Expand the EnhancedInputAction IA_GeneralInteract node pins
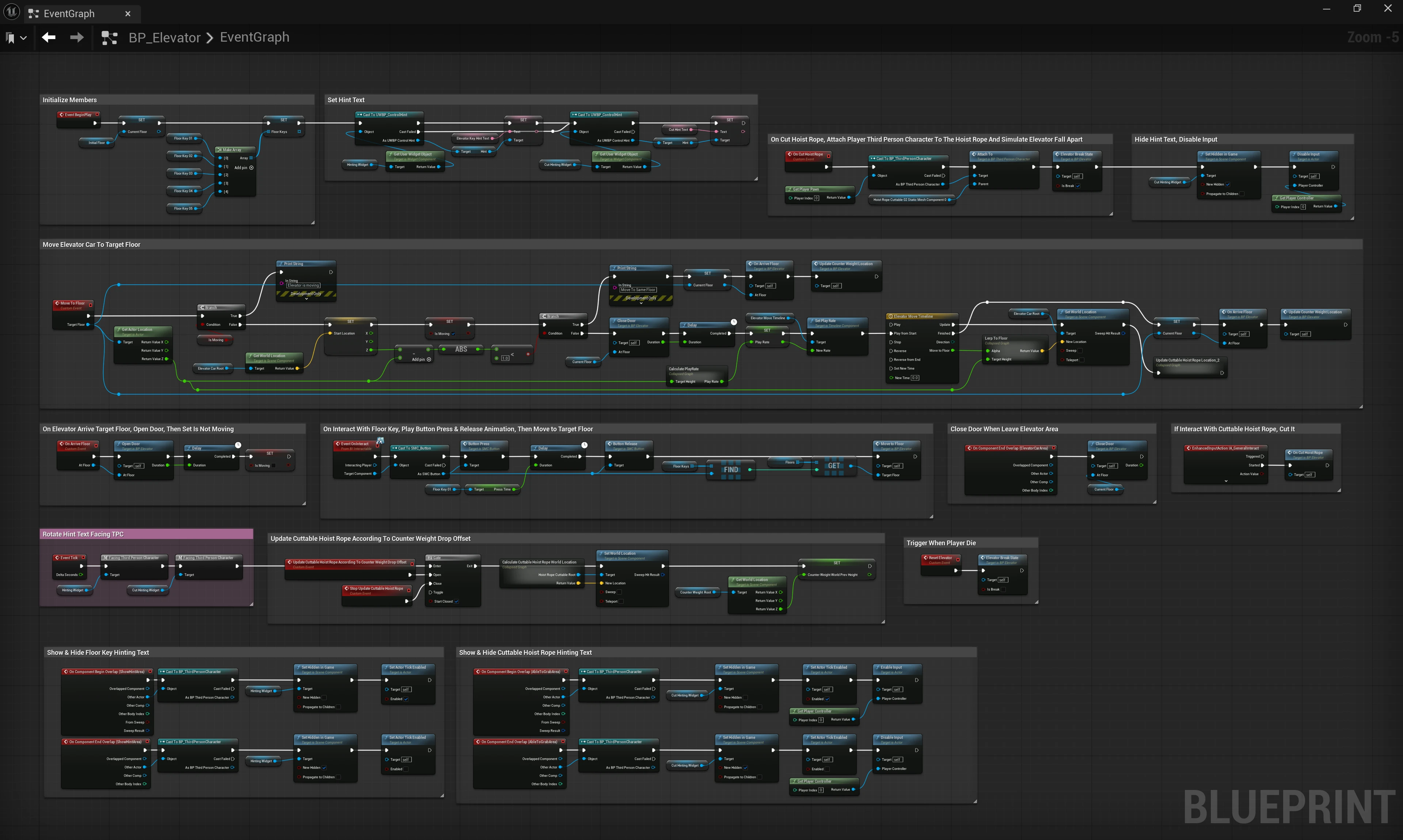 tap(1226, 481)
